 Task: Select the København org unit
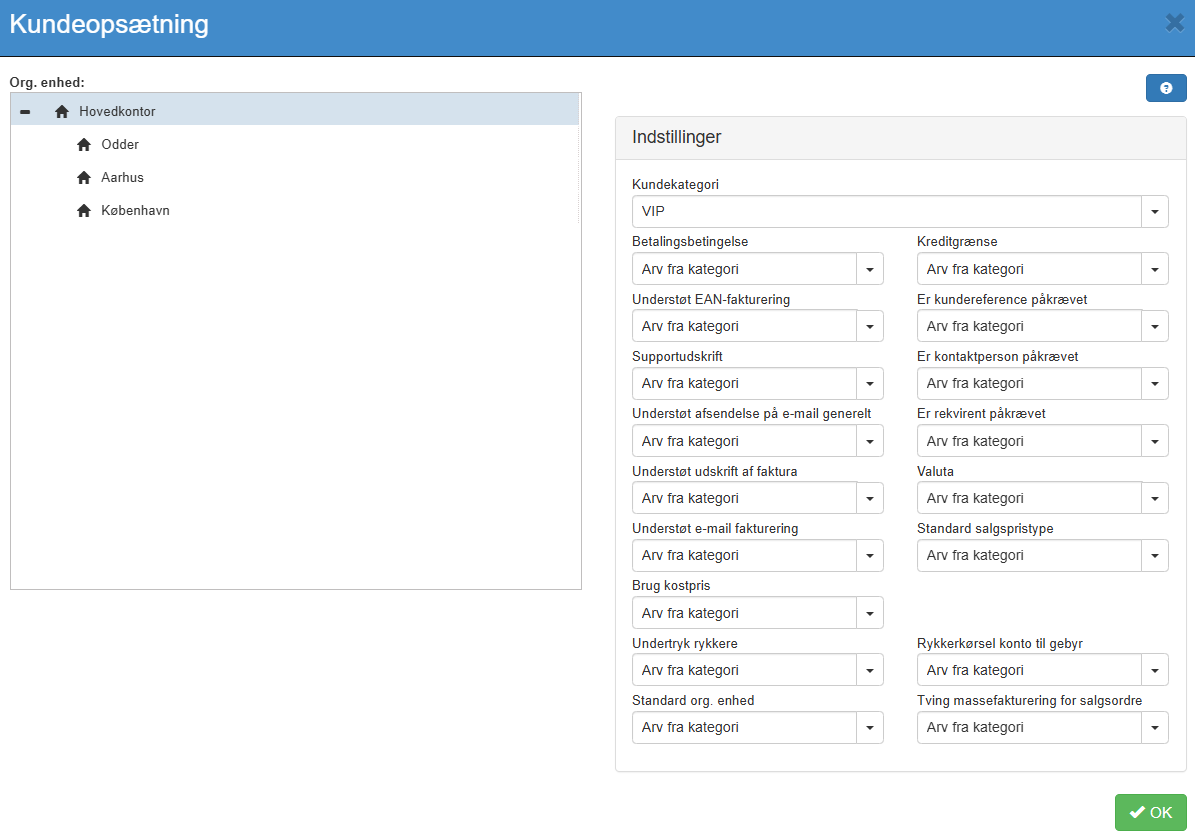coord(135,211)
